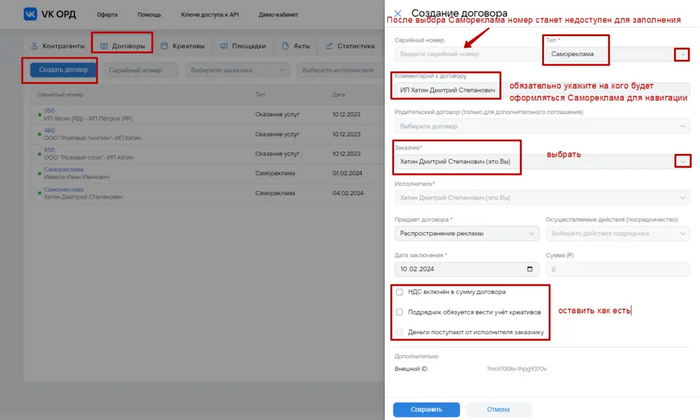Click the Креативы tab icon

tap(164, 46)
